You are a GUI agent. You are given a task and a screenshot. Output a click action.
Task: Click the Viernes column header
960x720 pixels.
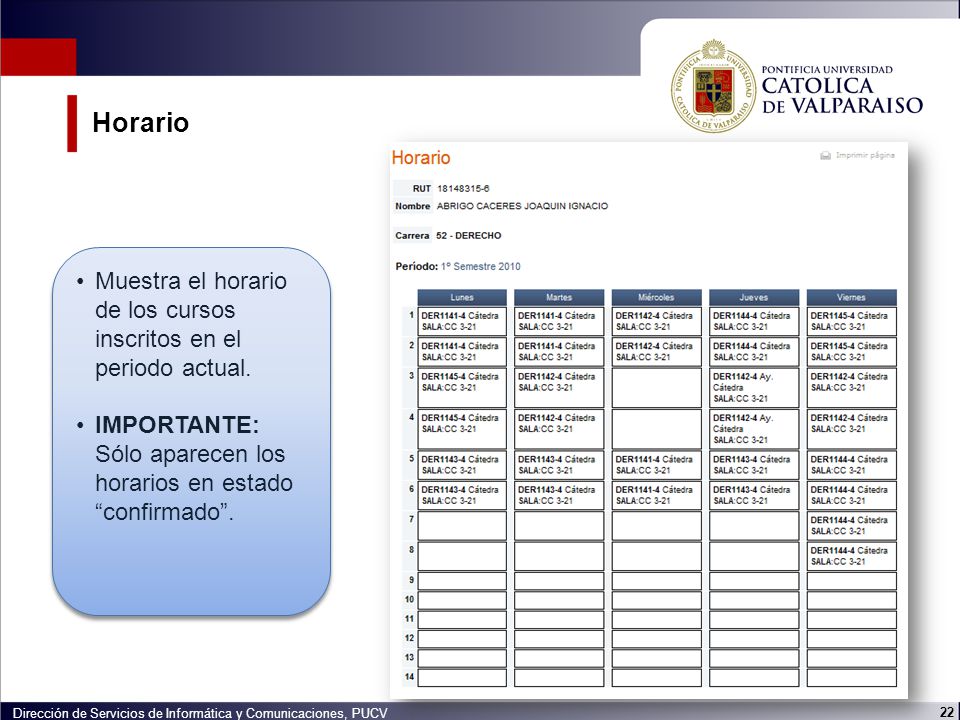tap(851, 297)
